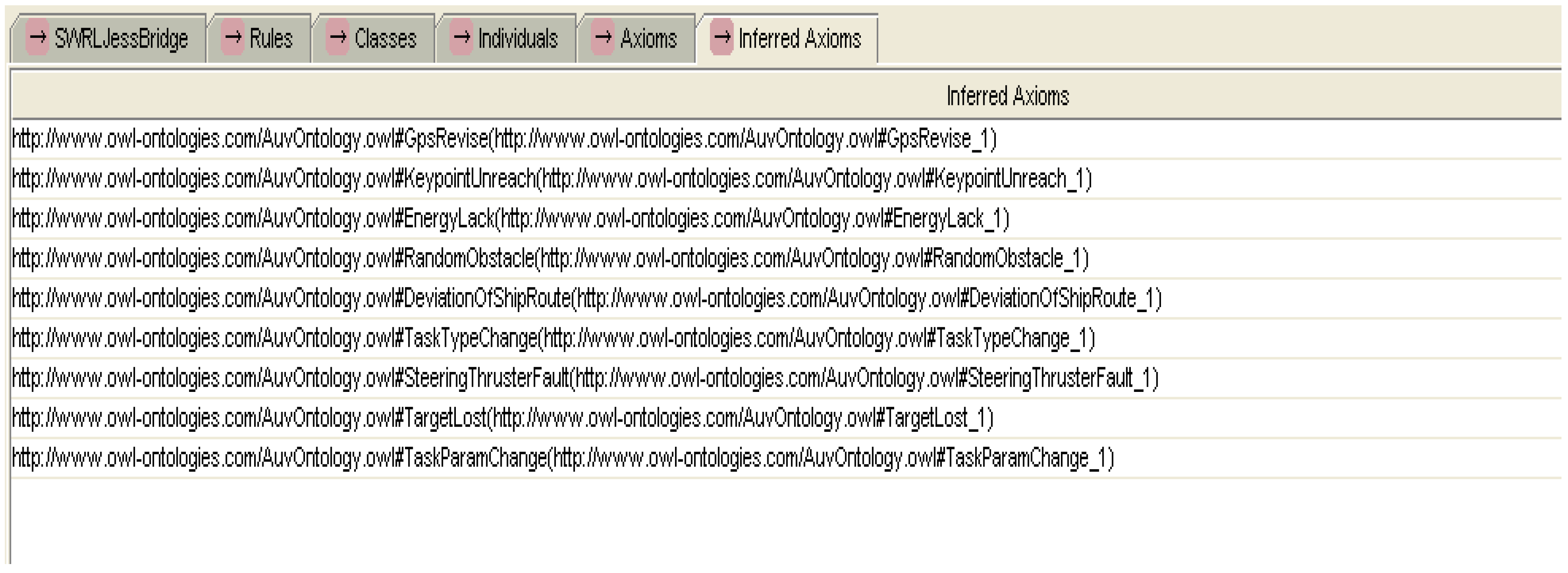Click the arrow icon on Inferred Axioms tab
This screenshot has width=1568, height=573.
[x=721, y=38]
